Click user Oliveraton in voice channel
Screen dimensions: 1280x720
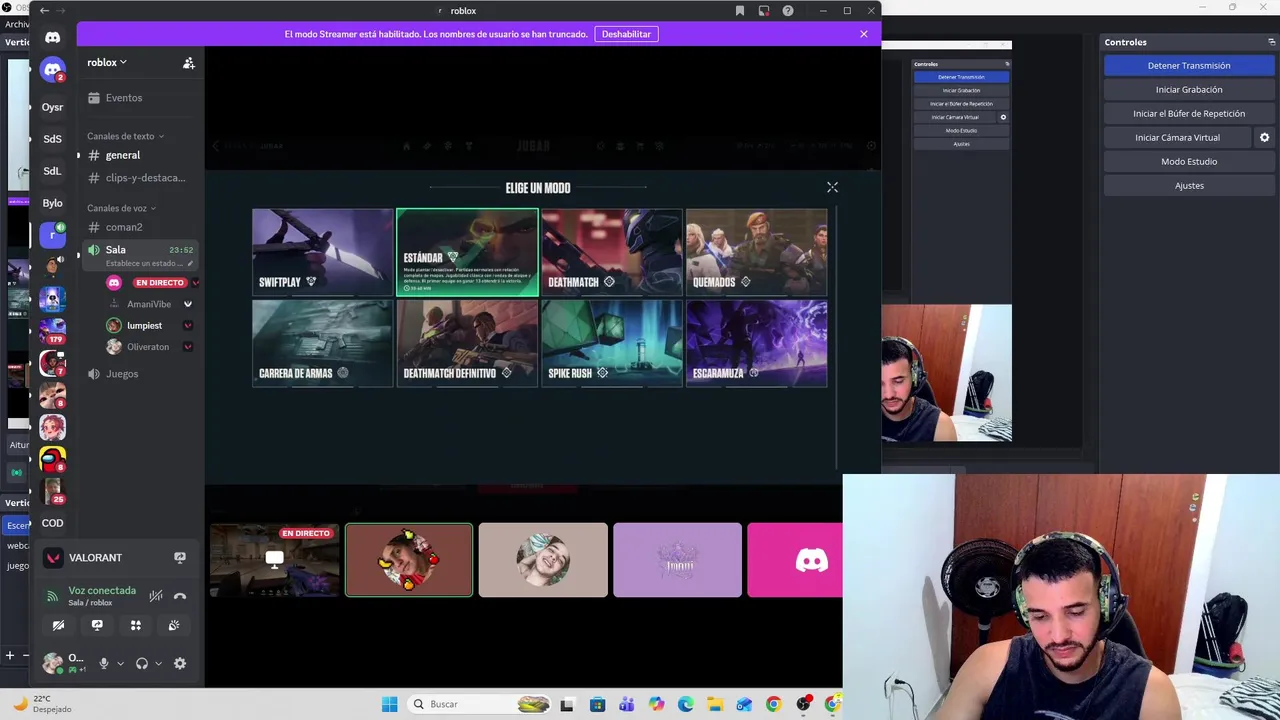pos(150,347)
